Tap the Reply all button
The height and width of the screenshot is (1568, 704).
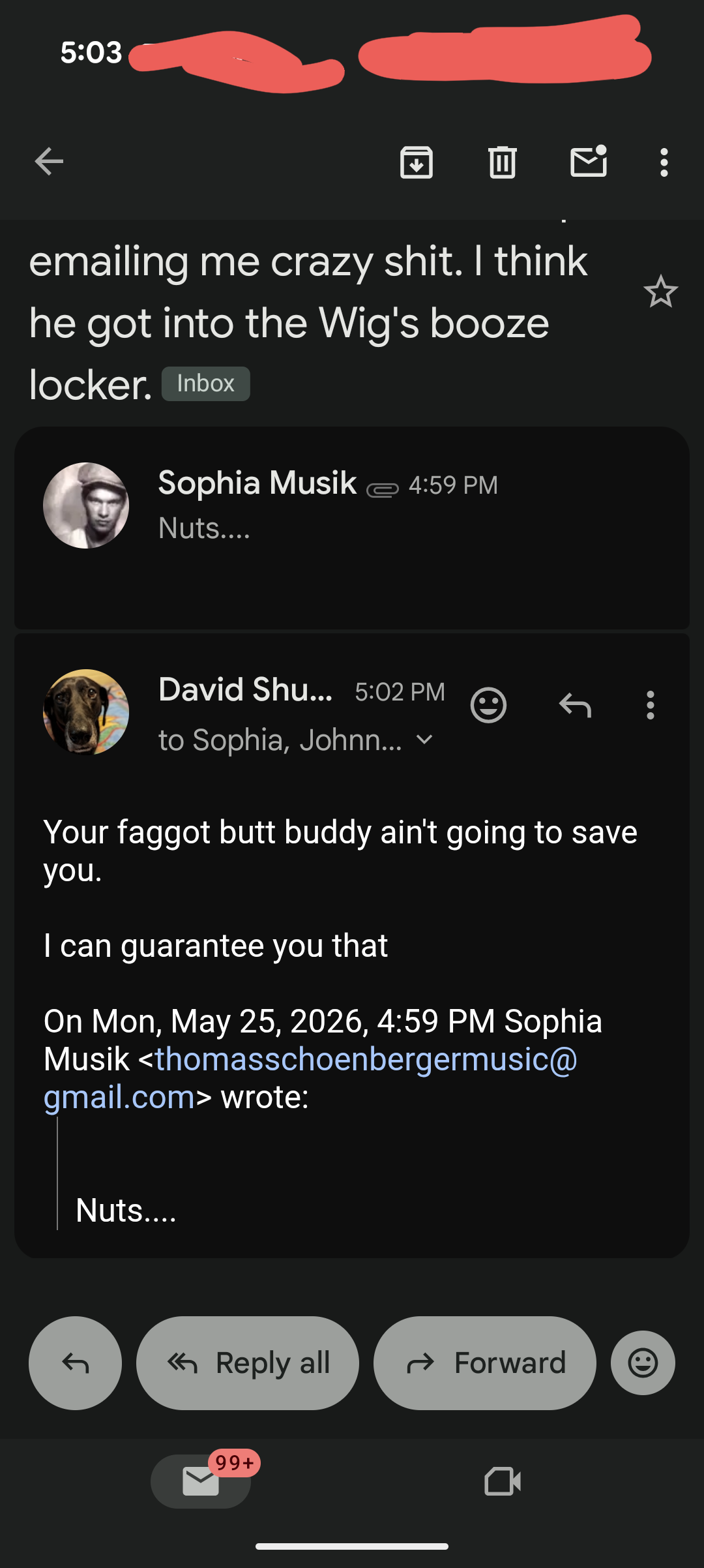pyautogui.click(x=248, y=1363)
